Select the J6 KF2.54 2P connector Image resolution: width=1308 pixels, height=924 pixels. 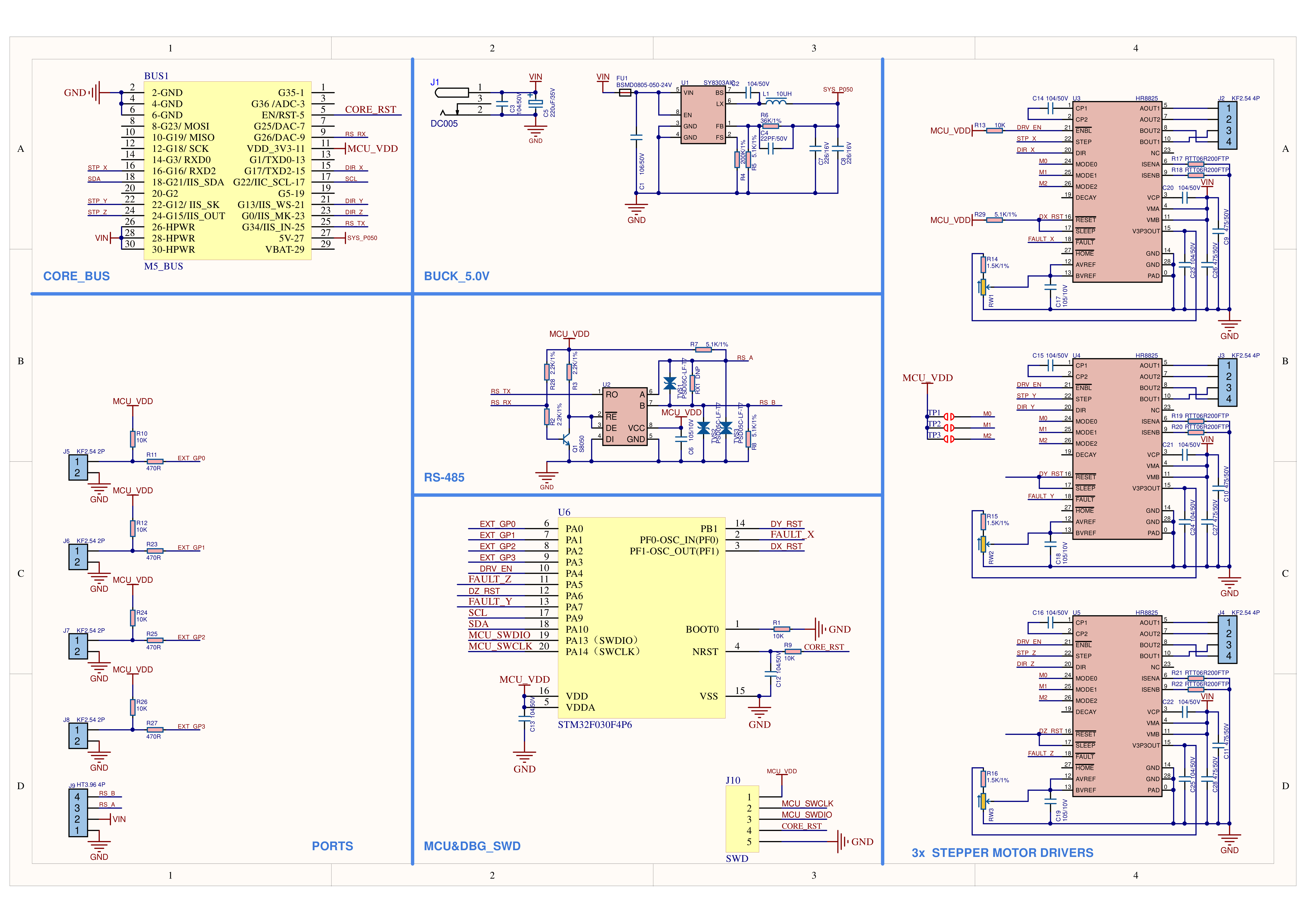tap(78, 557)
